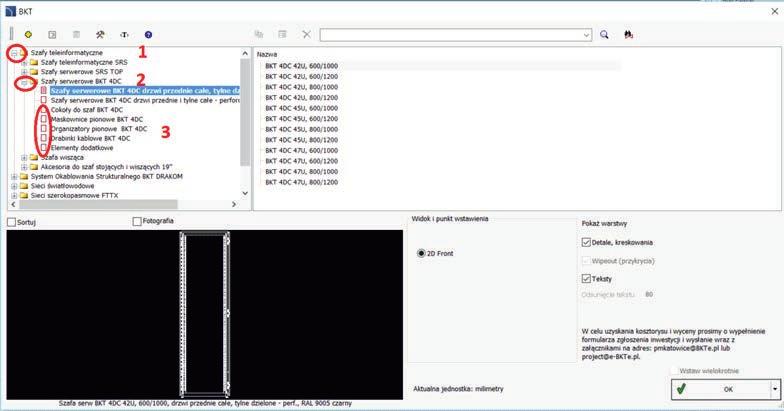Expand Szafy serwerowe SRS TOP node

[24, 72]
